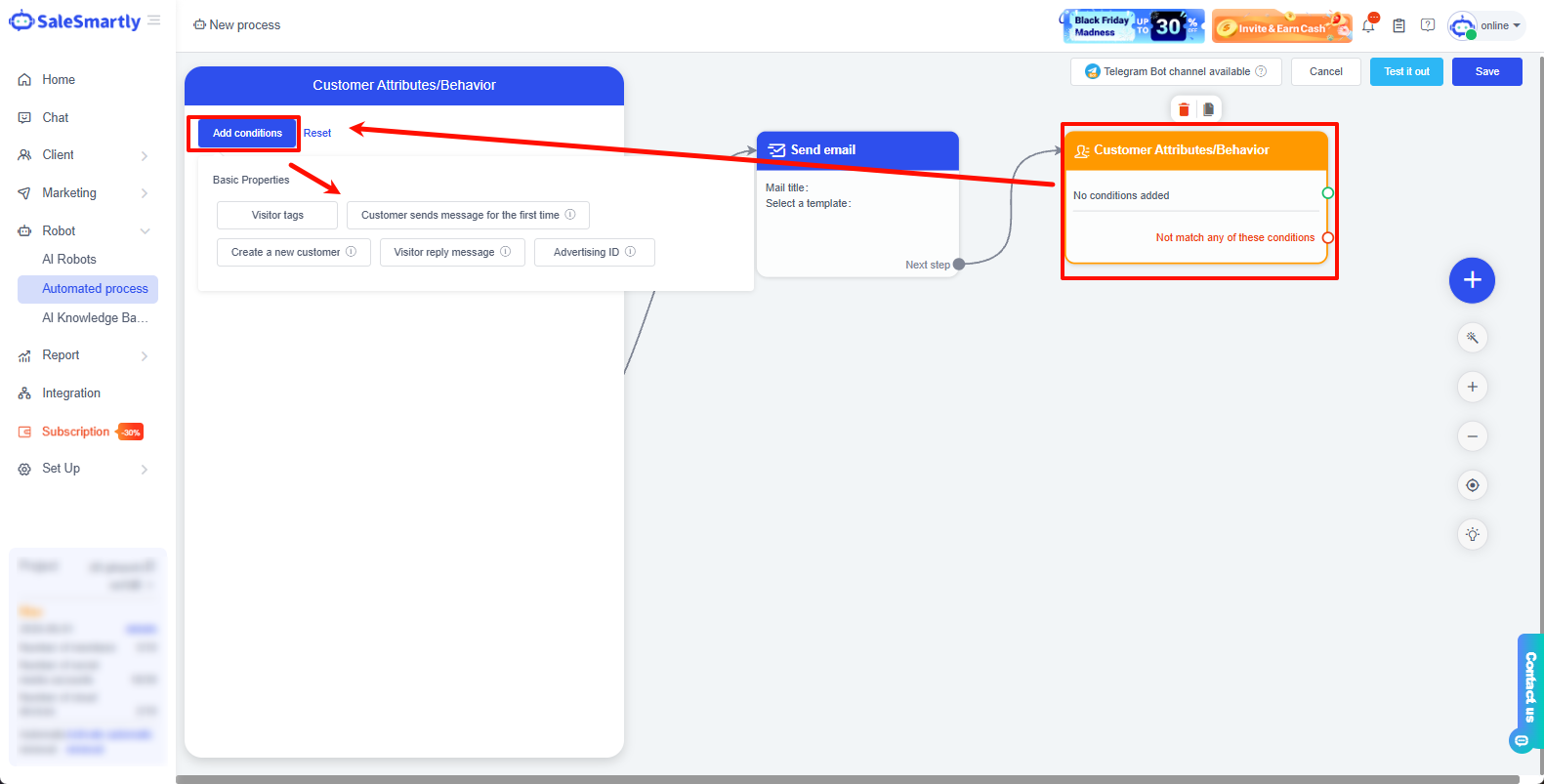The width and height of the screenshot is (1544, 784).
Task: Open the clipboard tasks icon
Action: pyautogui.click(x=1398, y=25)
